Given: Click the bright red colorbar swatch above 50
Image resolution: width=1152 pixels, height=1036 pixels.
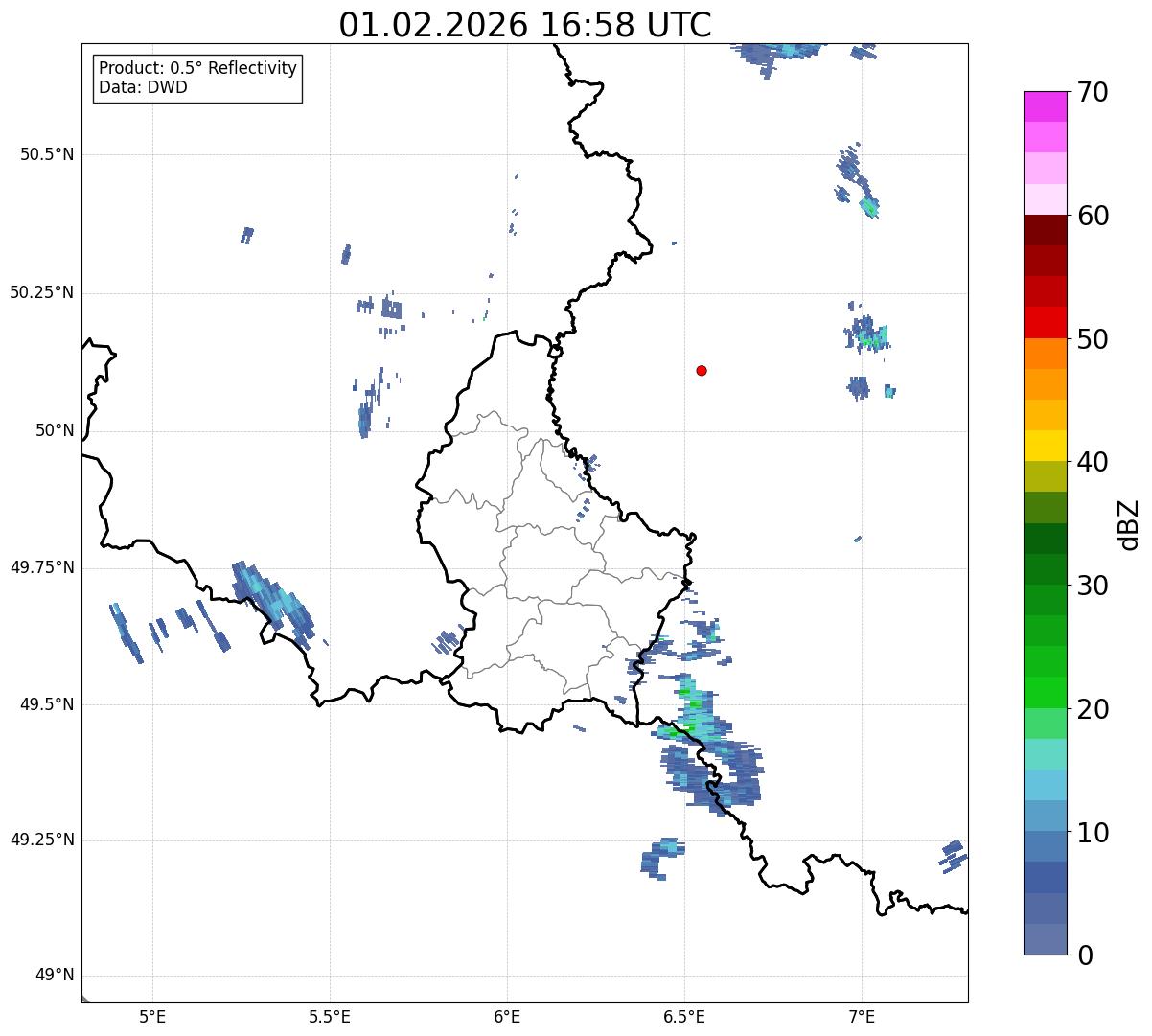Looking at the screenshot, I should coord(1045,322).
